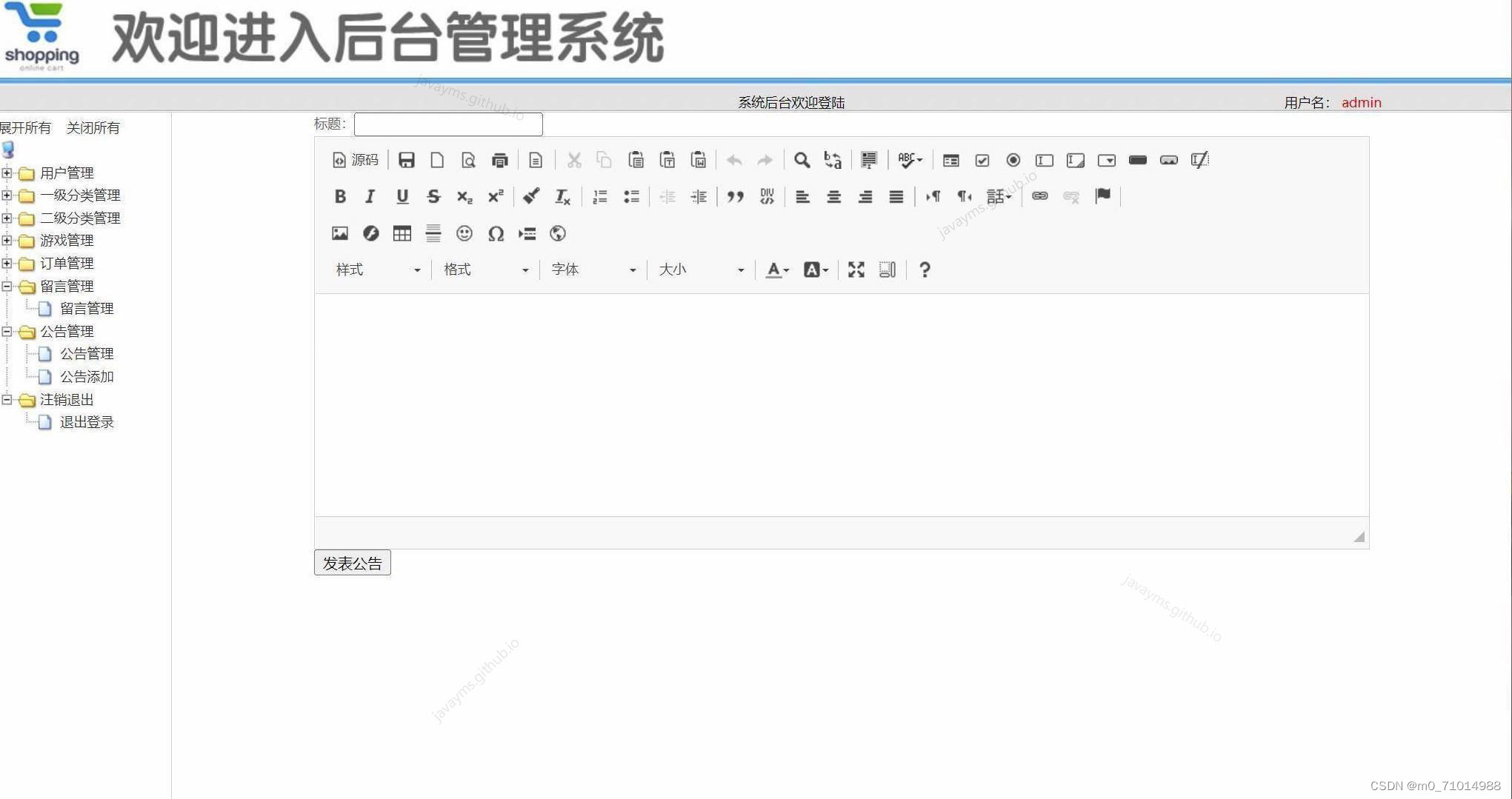Insert a table icon
The width and height of the screenshot is (1512, 799).
pyautogui.click(x=402, y=233)
